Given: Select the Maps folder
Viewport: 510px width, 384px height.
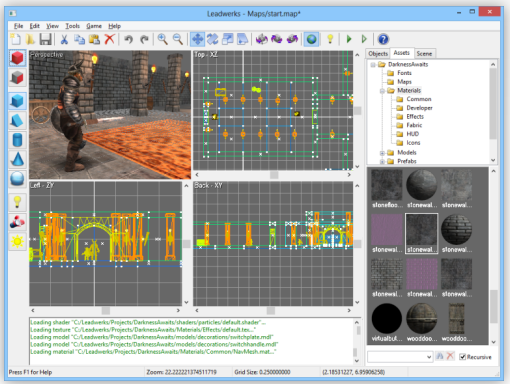Looking at the screenshot, I should pos(404,82).
